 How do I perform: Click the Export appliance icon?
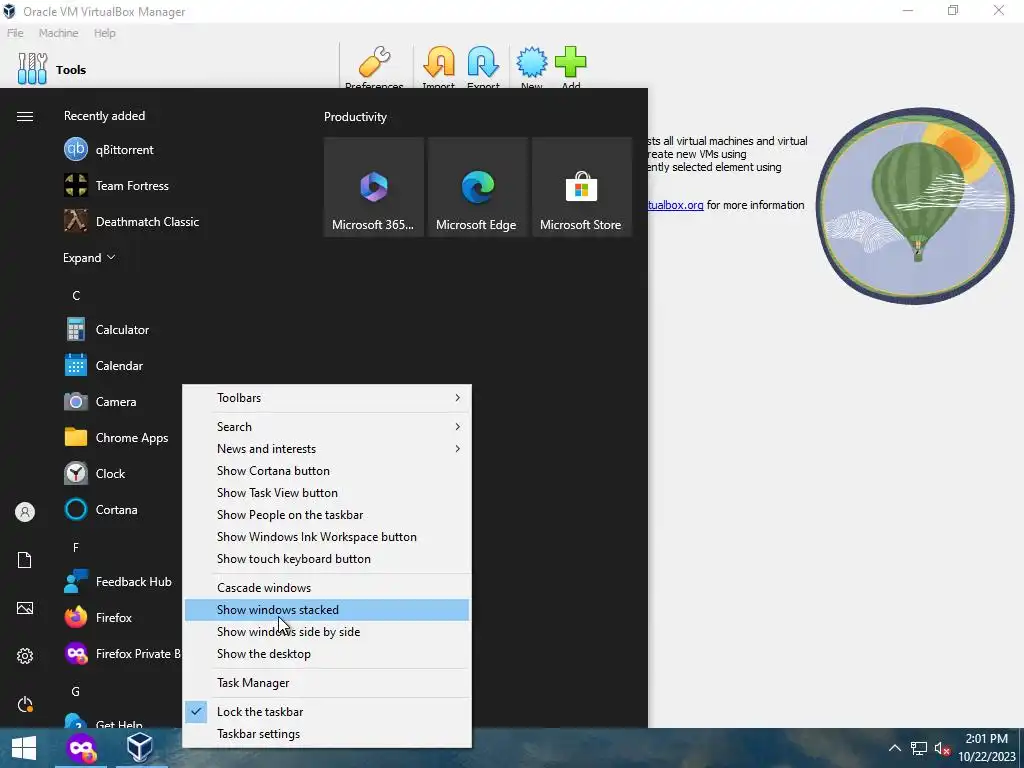point(483,67)
